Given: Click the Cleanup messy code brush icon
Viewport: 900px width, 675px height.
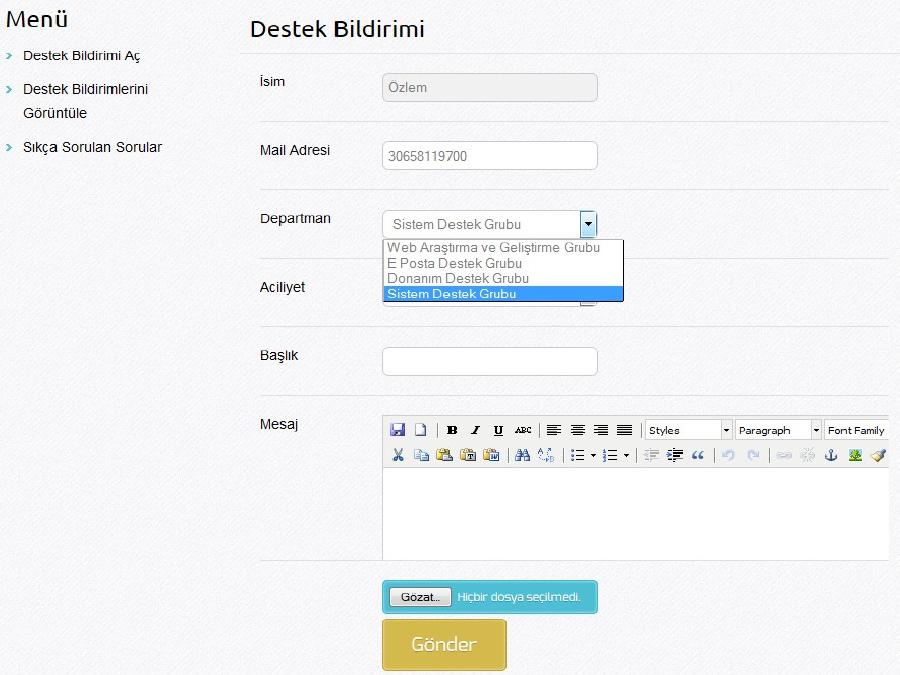Looking at the screenshot, I should [879, 455].
